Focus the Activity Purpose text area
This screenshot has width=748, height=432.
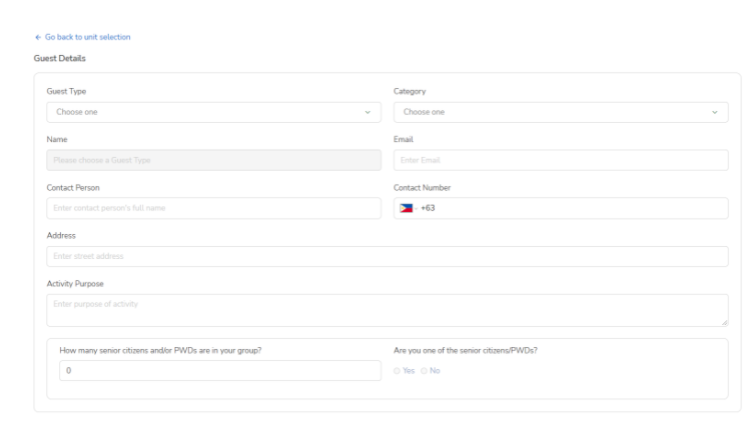387,310
